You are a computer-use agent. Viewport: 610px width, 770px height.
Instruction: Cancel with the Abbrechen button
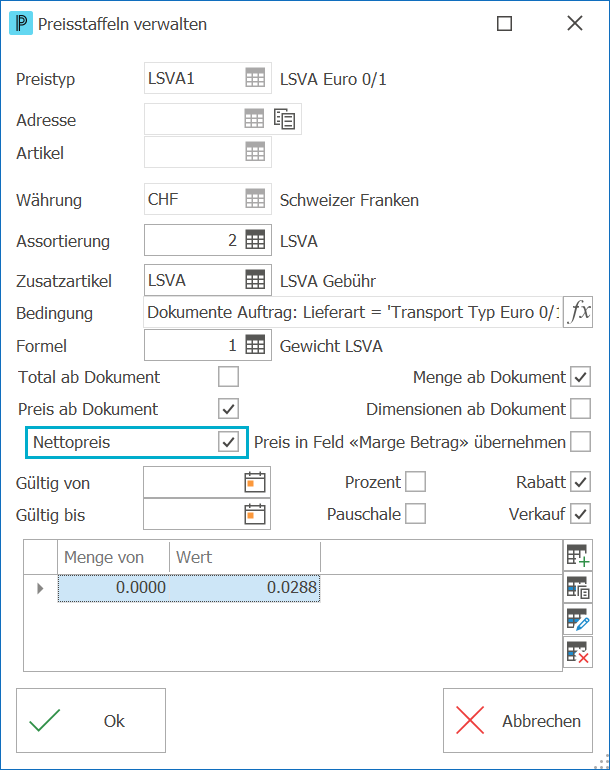click(518, 720)
